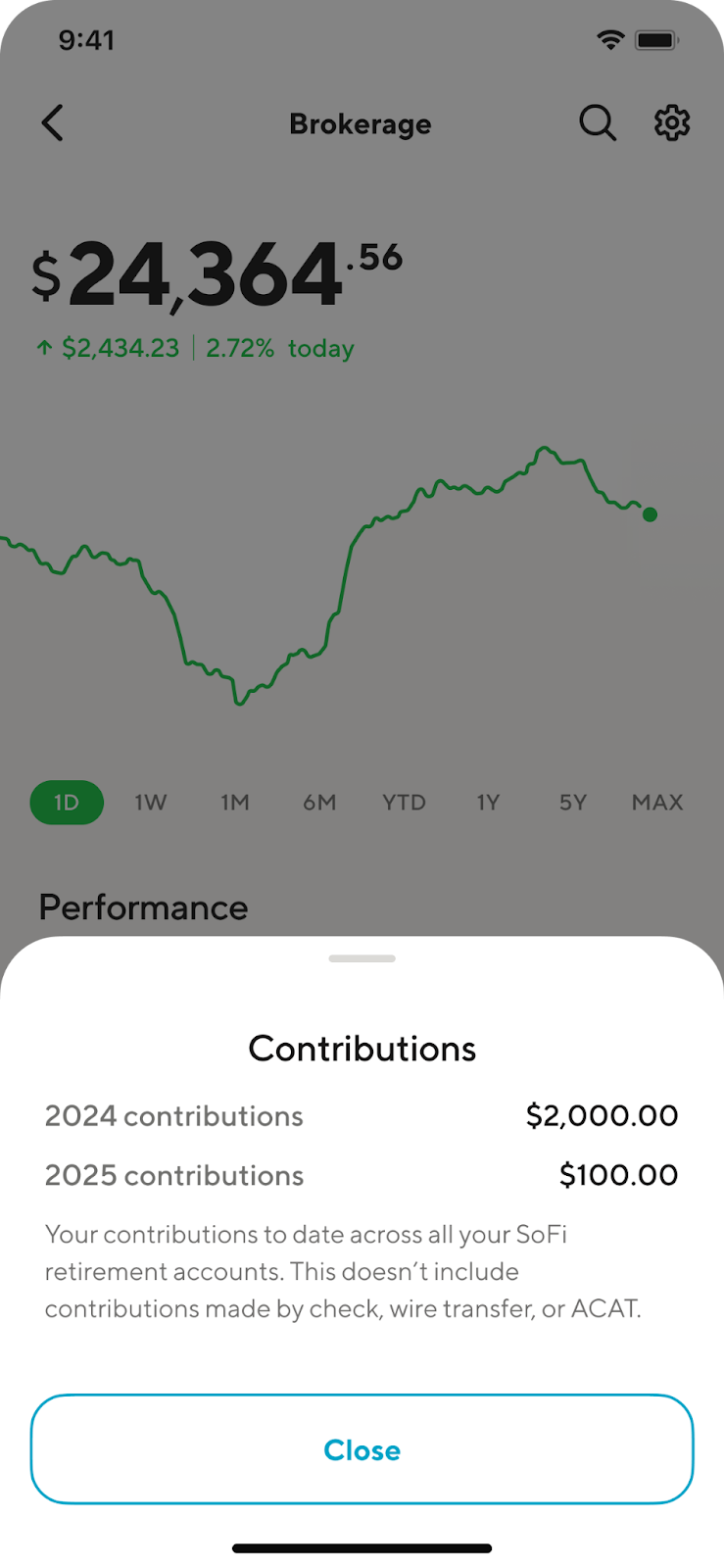Tap the Wi-Fi status icon
Viewport: 724px width, 1568px height.
610,40
